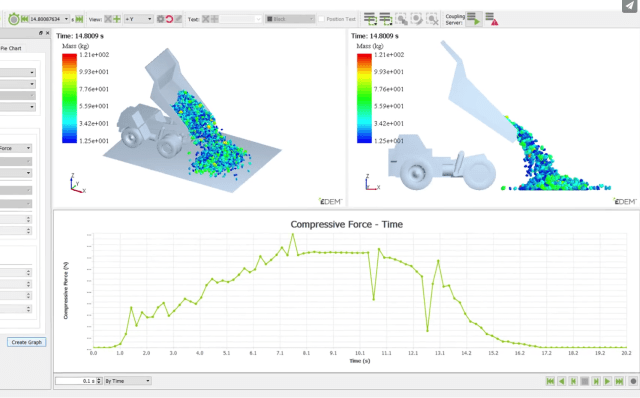Click the Time (s) x-axis label
The image size is (640, 398).
click(x=360, y=361)
